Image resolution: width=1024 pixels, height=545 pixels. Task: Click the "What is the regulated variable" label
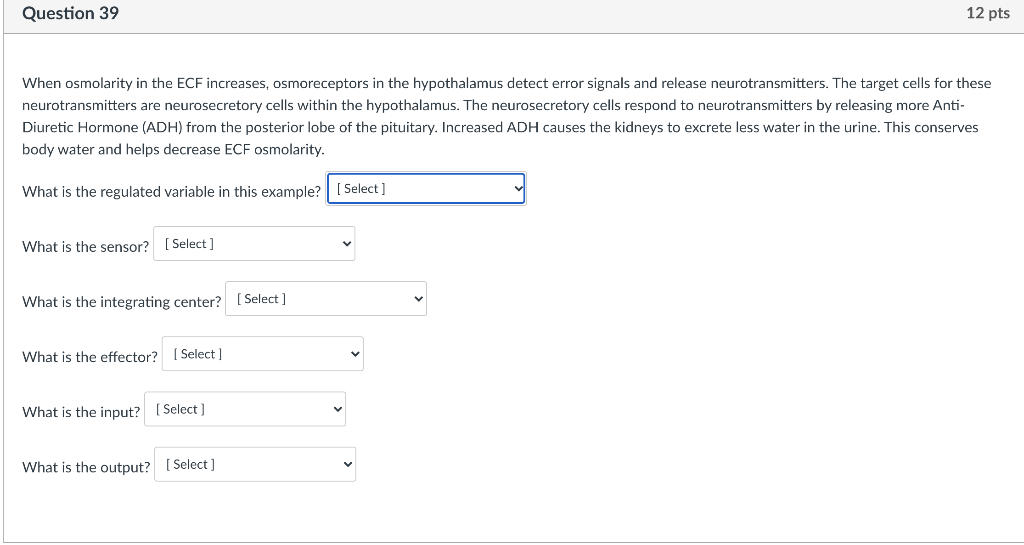click(171, 191)
